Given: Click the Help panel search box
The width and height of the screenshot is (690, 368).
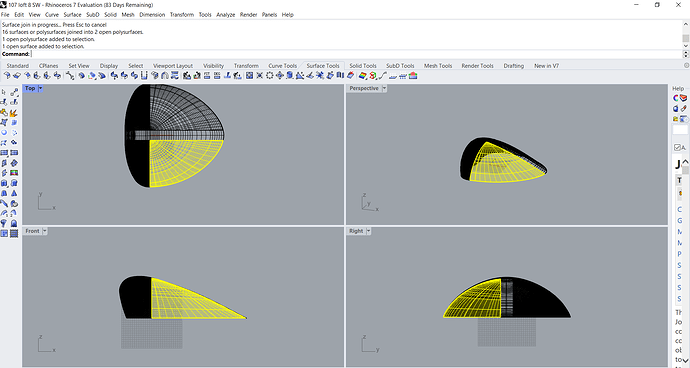Looking at the screenshot, I should [680, 130].
